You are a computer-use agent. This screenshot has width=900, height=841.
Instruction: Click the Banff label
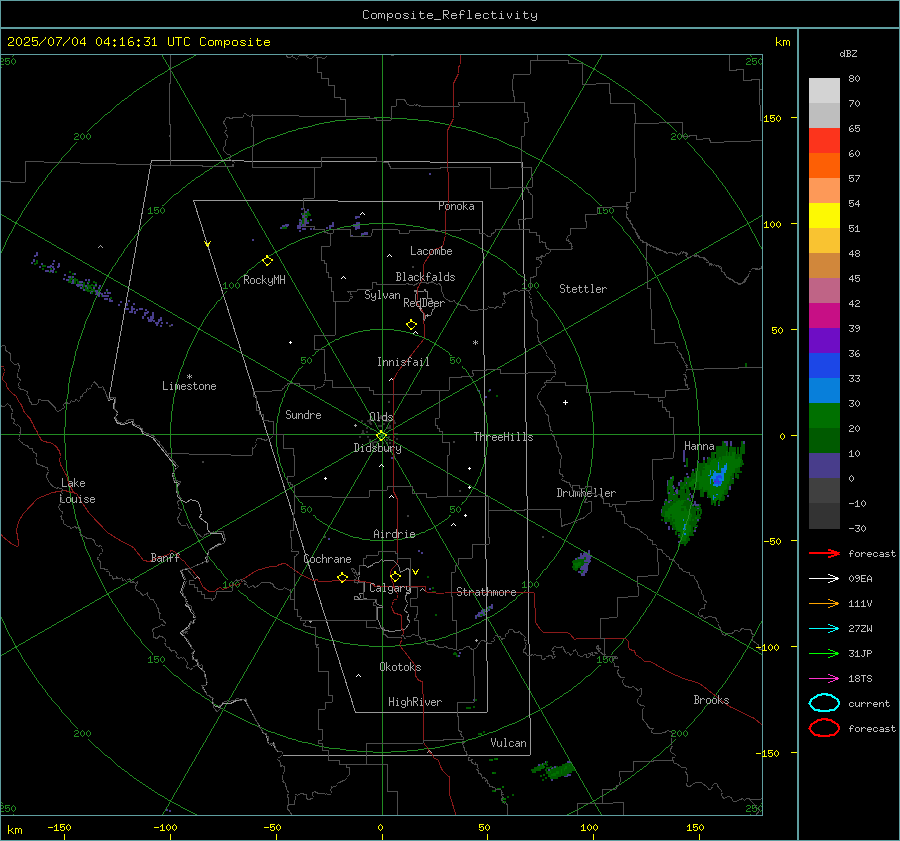pyautogui.click(x=165, y=557)
